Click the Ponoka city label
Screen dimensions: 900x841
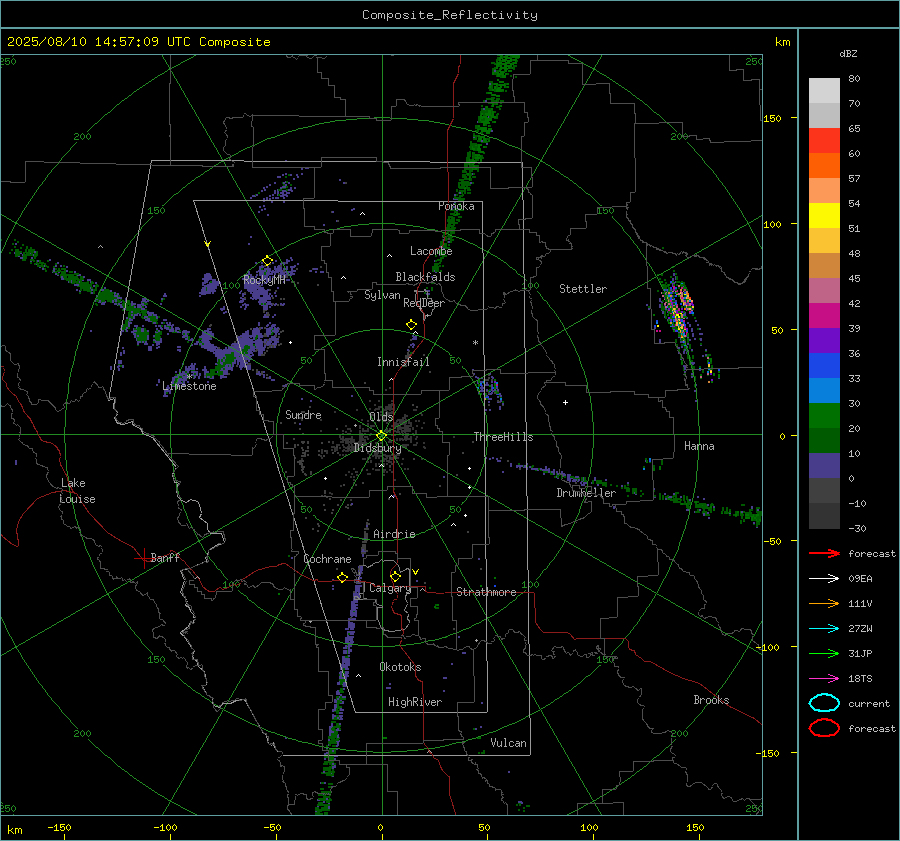tap(456, 206)
